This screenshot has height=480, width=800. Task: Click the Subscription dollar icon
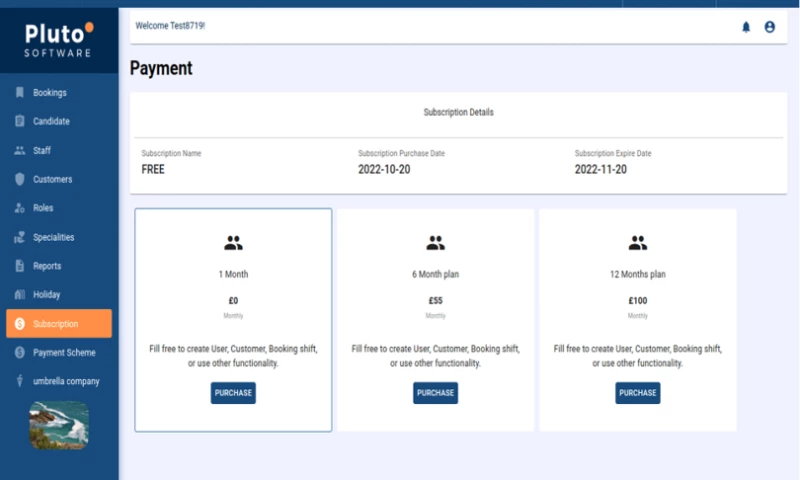point(19,323)
